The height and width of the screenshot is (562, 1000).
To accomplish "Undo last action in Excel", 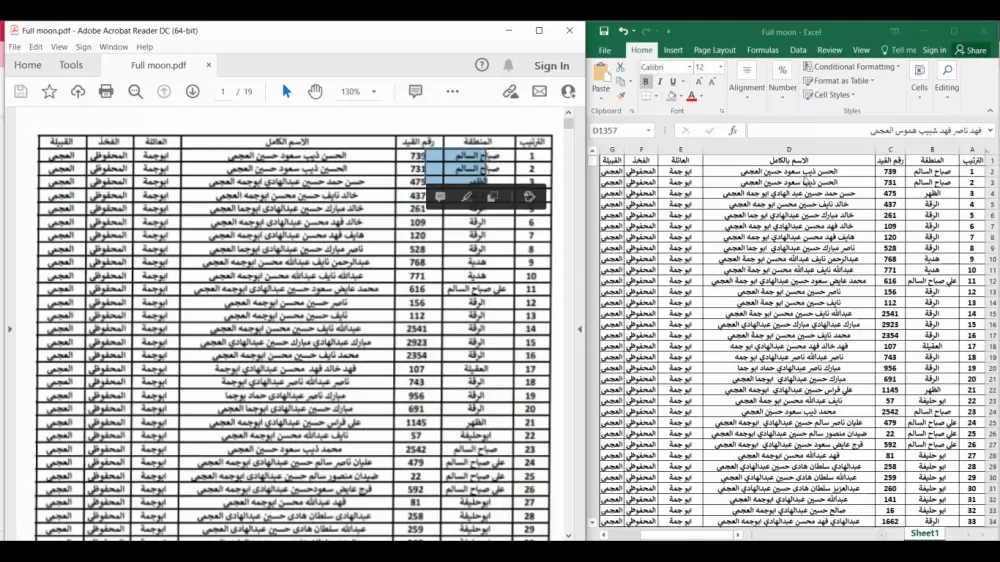I will coord(623,31).
